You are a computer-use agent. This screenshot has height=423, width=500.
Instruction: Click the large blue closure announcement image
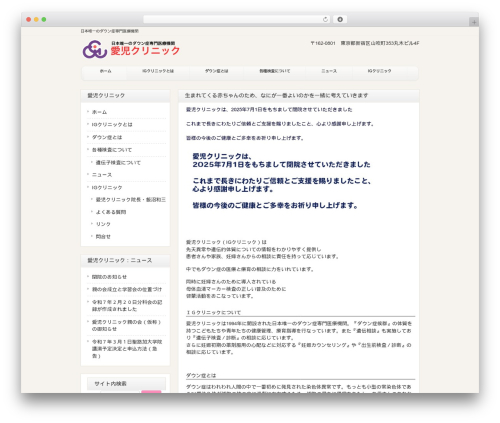(281, 181)
